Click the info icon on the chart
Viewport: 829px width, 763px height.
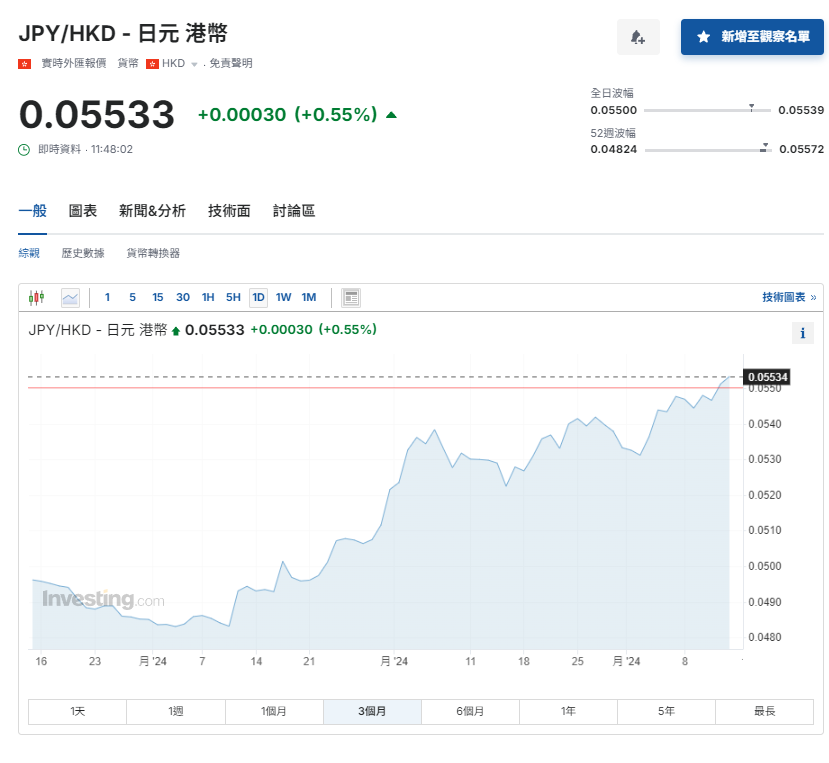[x=803, y=333]
